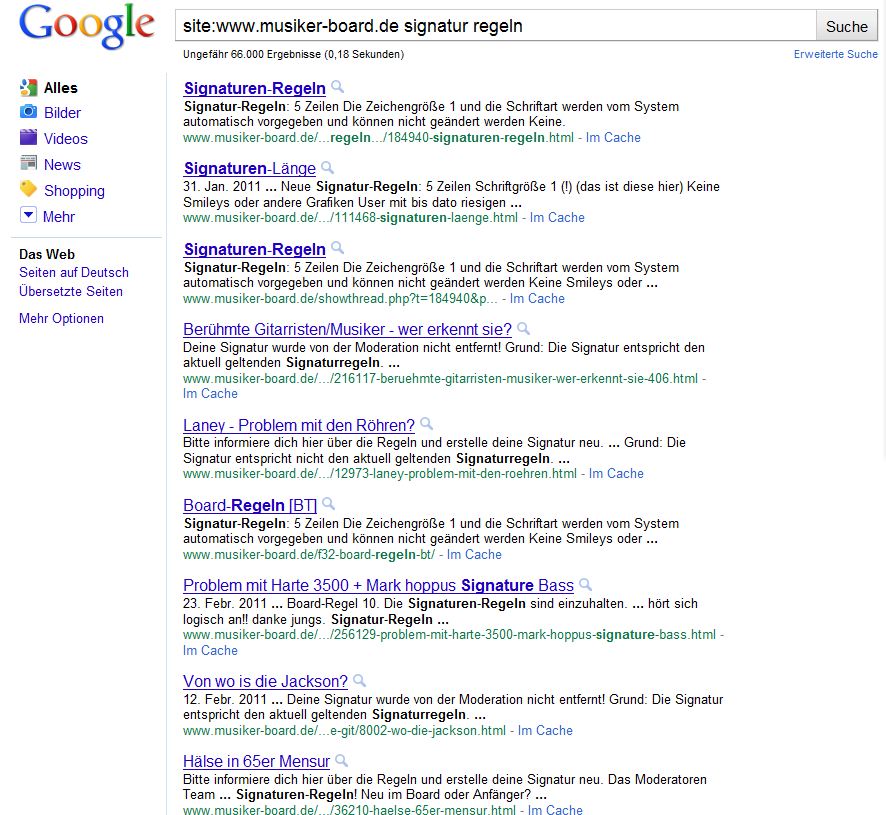
Task: Click the Suche button
Action: (x=846, y=26)
